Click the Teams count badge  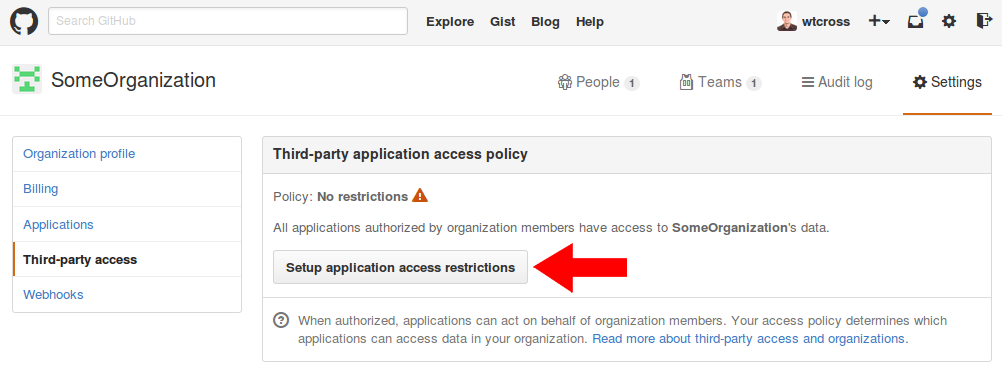[753, 83]
